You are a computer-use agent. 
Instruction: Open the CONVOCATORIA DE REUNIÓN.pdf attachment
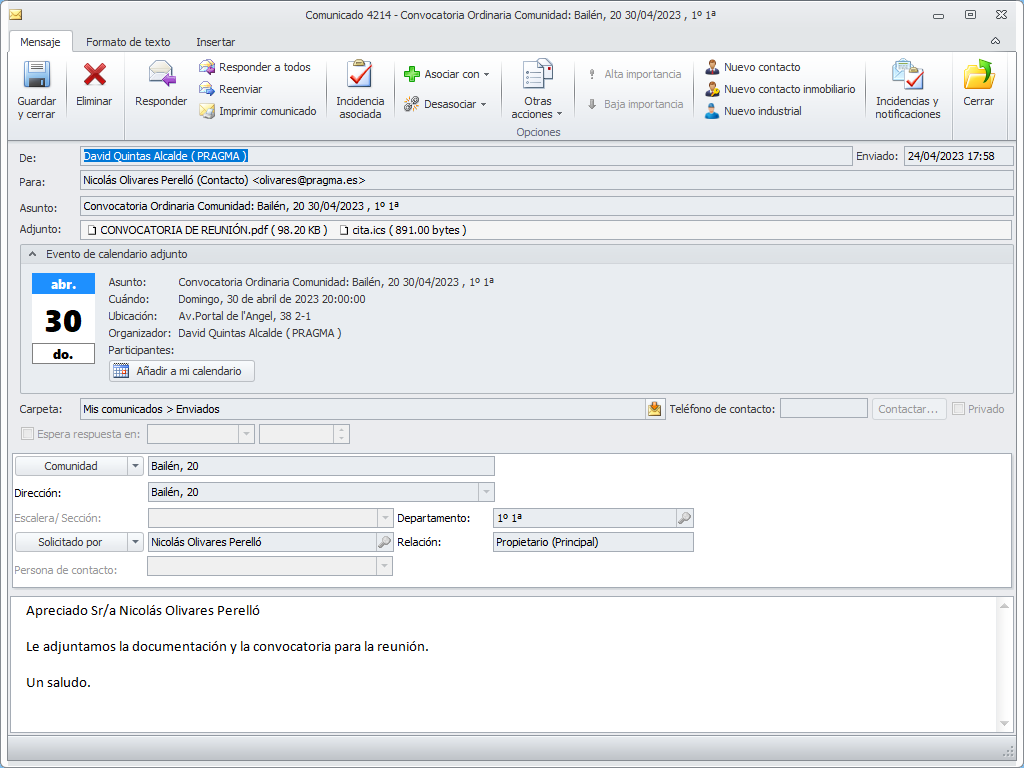tap(208, 230)
